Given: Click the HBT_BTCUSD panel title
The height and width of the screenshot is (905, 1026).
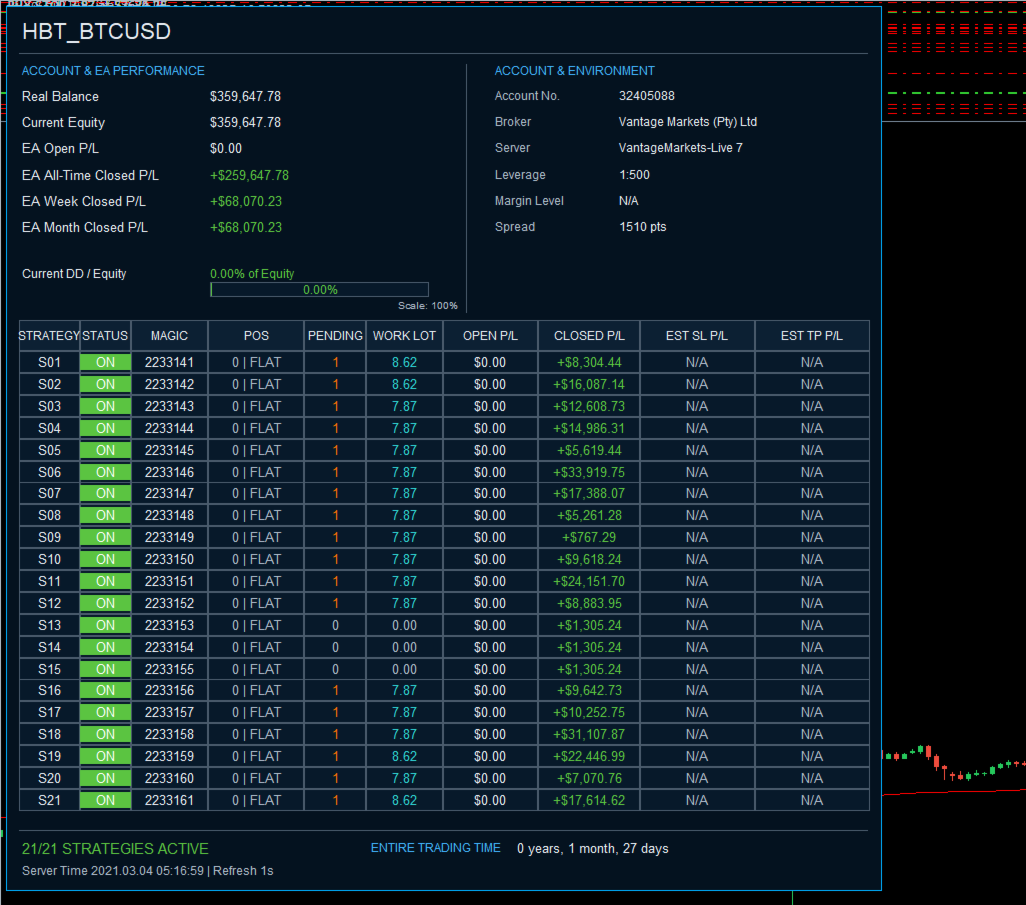Looking at the screenshot, I should pos(96,31).
